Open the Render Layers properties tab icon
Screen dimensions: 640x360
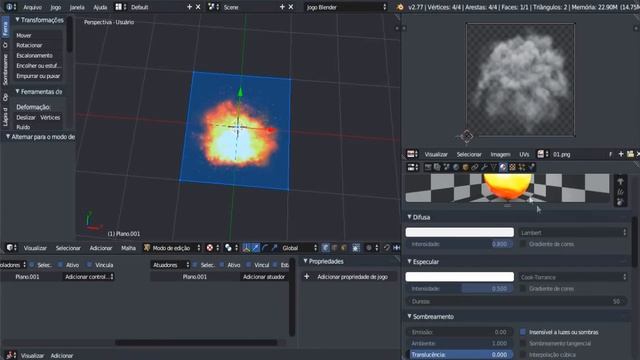(x=437, y=167)
